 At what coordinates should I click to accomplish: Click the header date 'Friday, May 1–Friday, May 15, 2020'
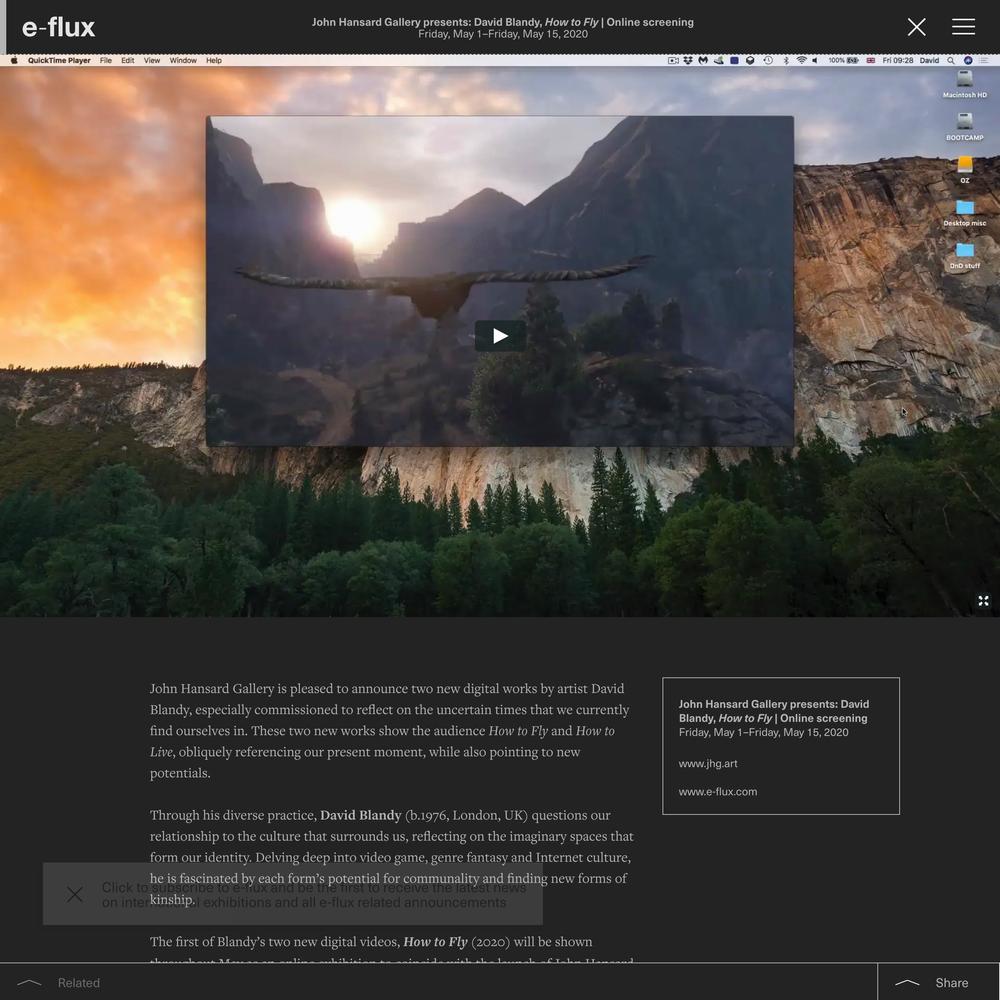pyautogui.click(x=503, y=34)
